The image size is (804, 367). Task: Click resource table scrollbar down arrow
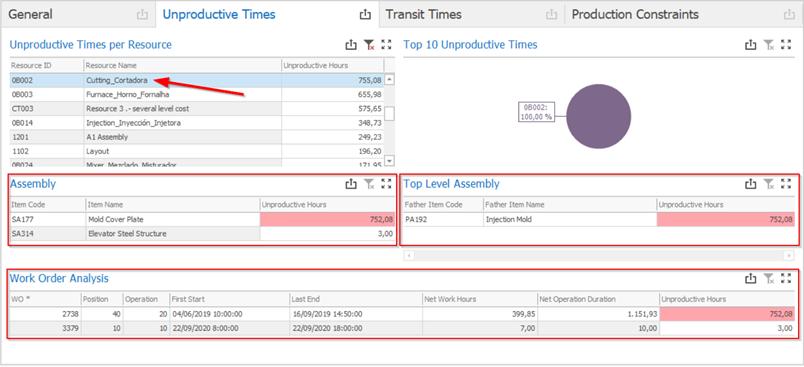pyautogui.click(x=389, y=160)
